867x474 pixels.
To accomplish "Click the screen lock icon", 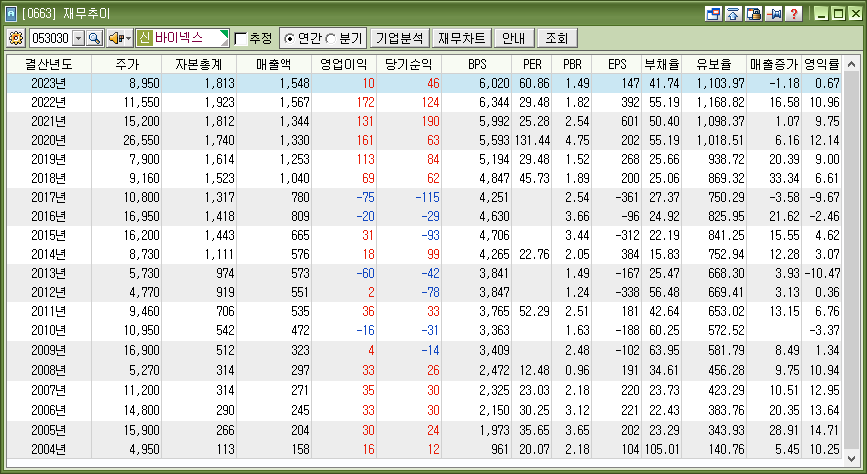I will (x=754, y=14).
